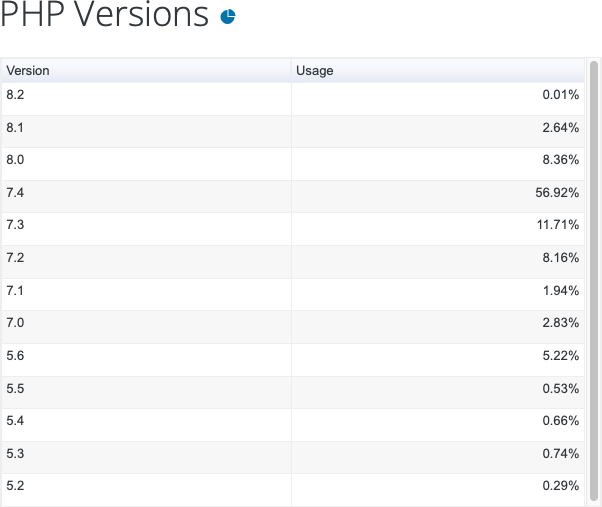Select the 2.83% usage value

pos(561,323)
